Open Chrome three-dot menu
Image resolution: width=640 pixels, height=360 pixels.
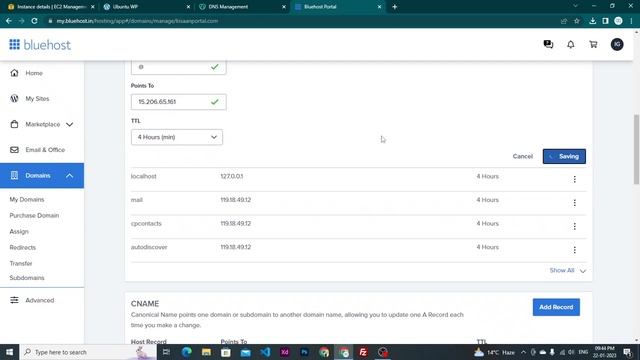[x=631, y=21]
